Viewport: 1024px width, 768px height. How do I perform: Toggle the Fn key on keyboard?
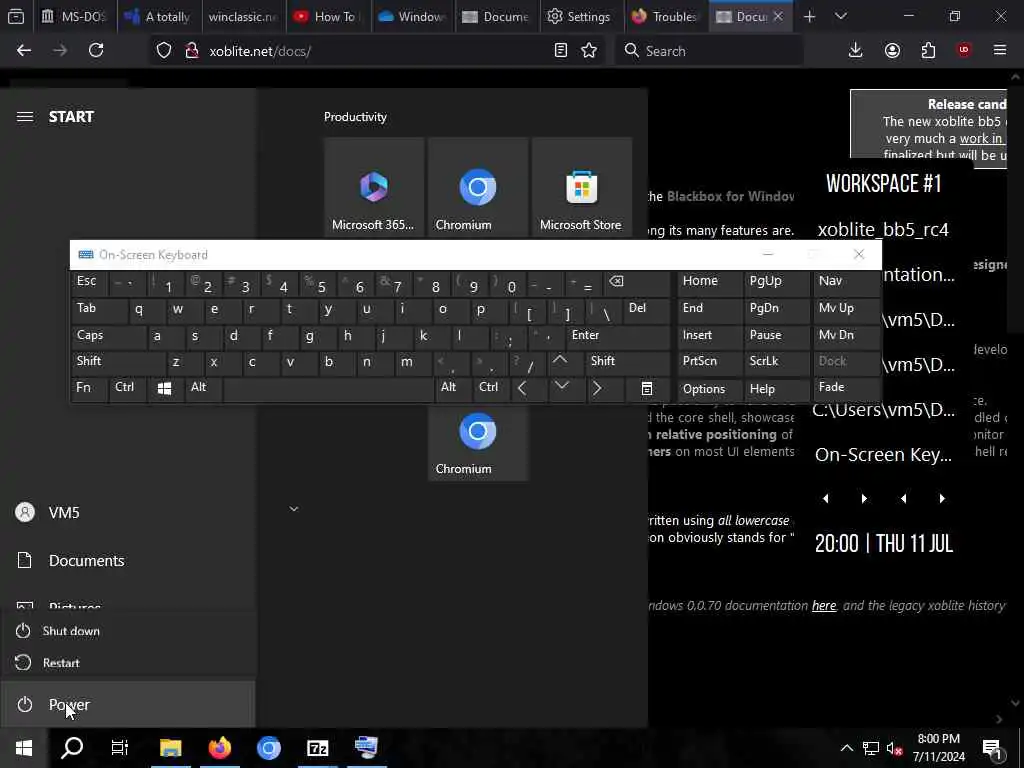tap(89, 388)
